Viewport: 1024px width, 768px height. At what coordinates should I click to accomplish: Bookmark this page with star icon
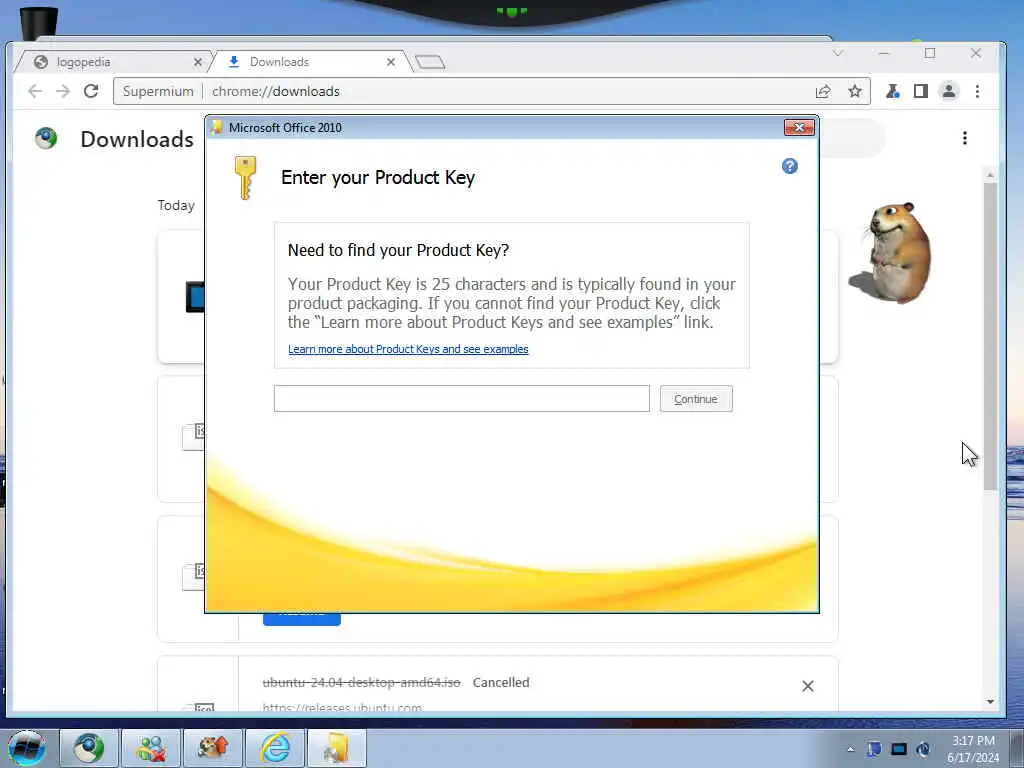coord(855,91)
